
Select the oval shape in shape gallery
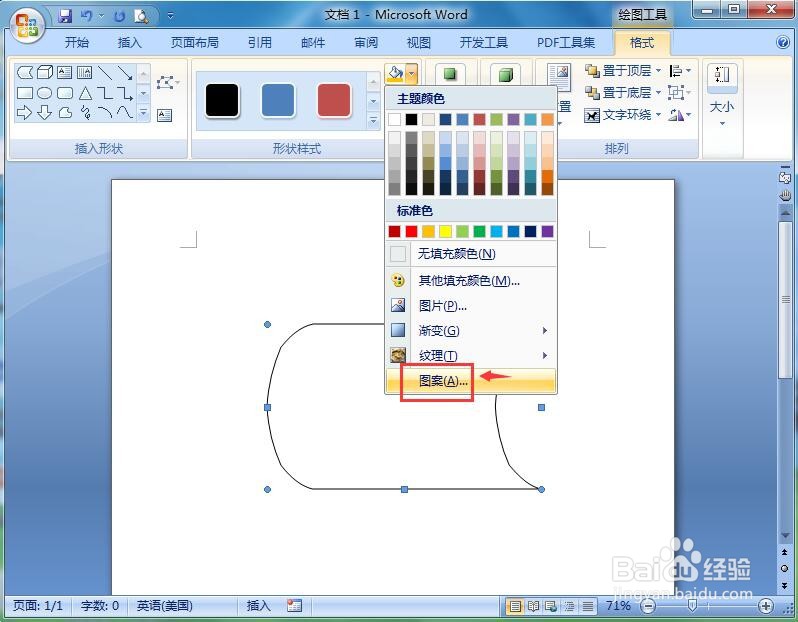[45, 93]
